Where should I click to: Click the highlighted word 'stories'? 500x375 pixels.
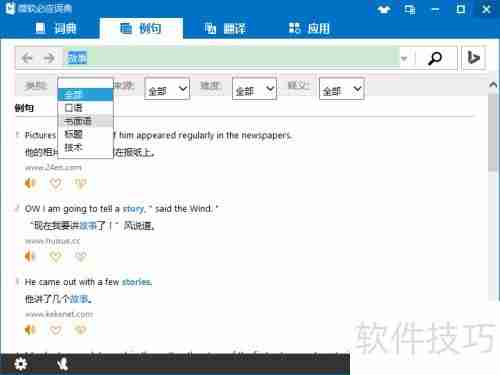click(x=137, y=282)
